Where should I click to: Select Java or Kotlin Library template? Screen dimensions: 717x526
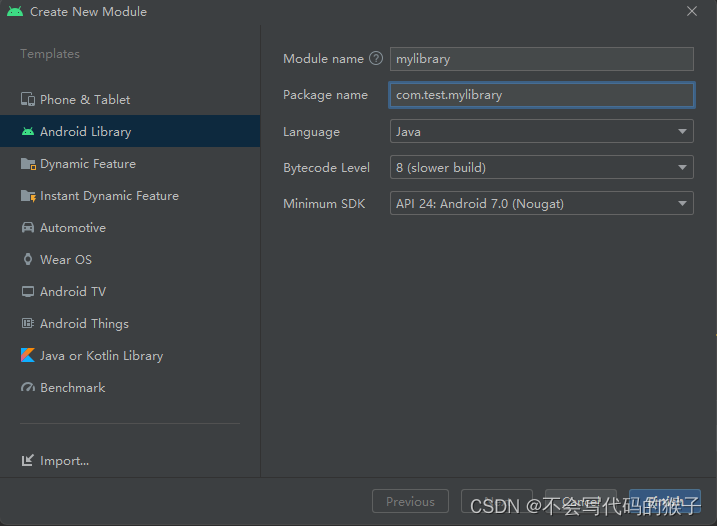(130, 355)
